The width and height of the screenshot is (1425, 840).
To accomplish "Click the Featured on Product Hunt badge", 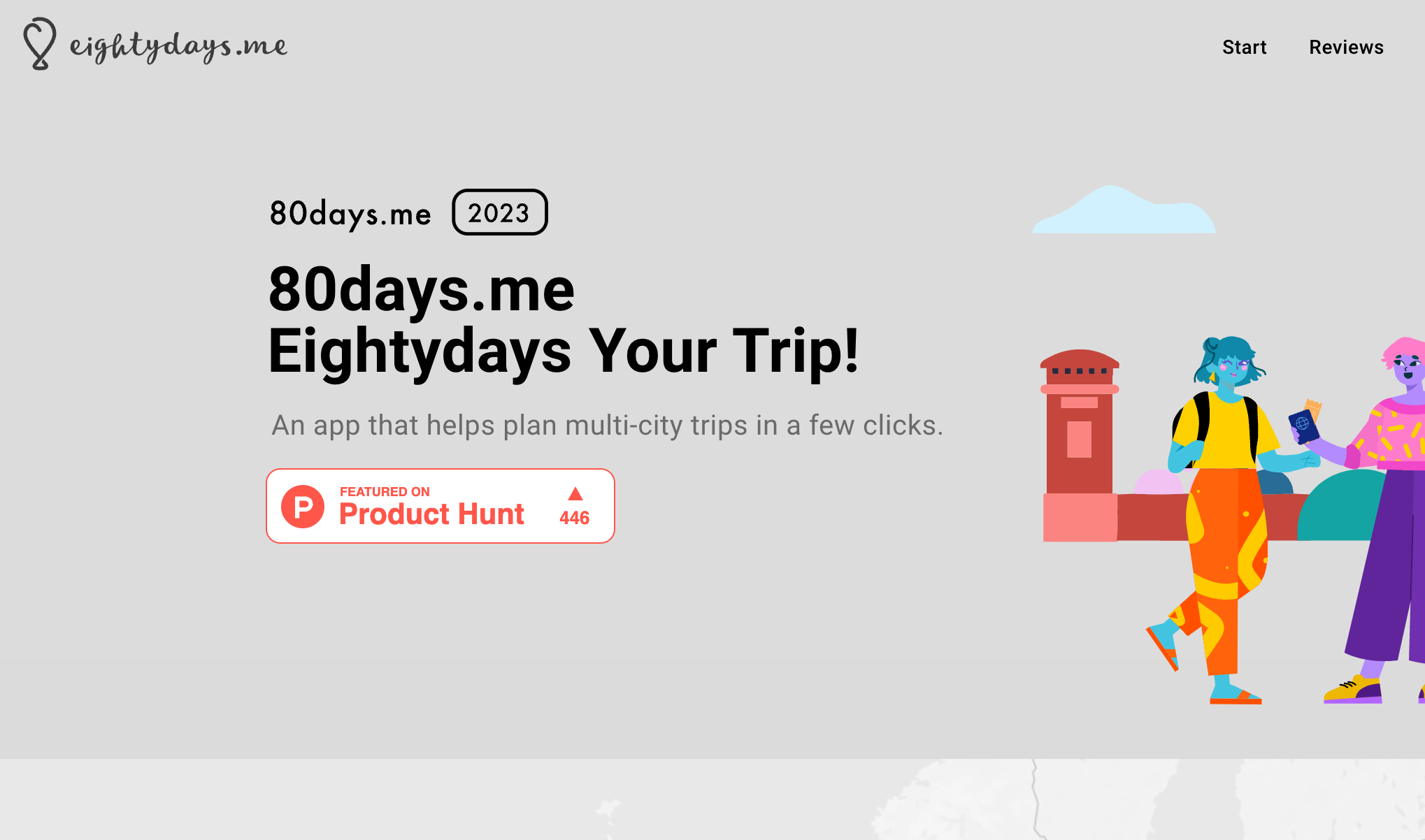I will click(x=440, y=505).
